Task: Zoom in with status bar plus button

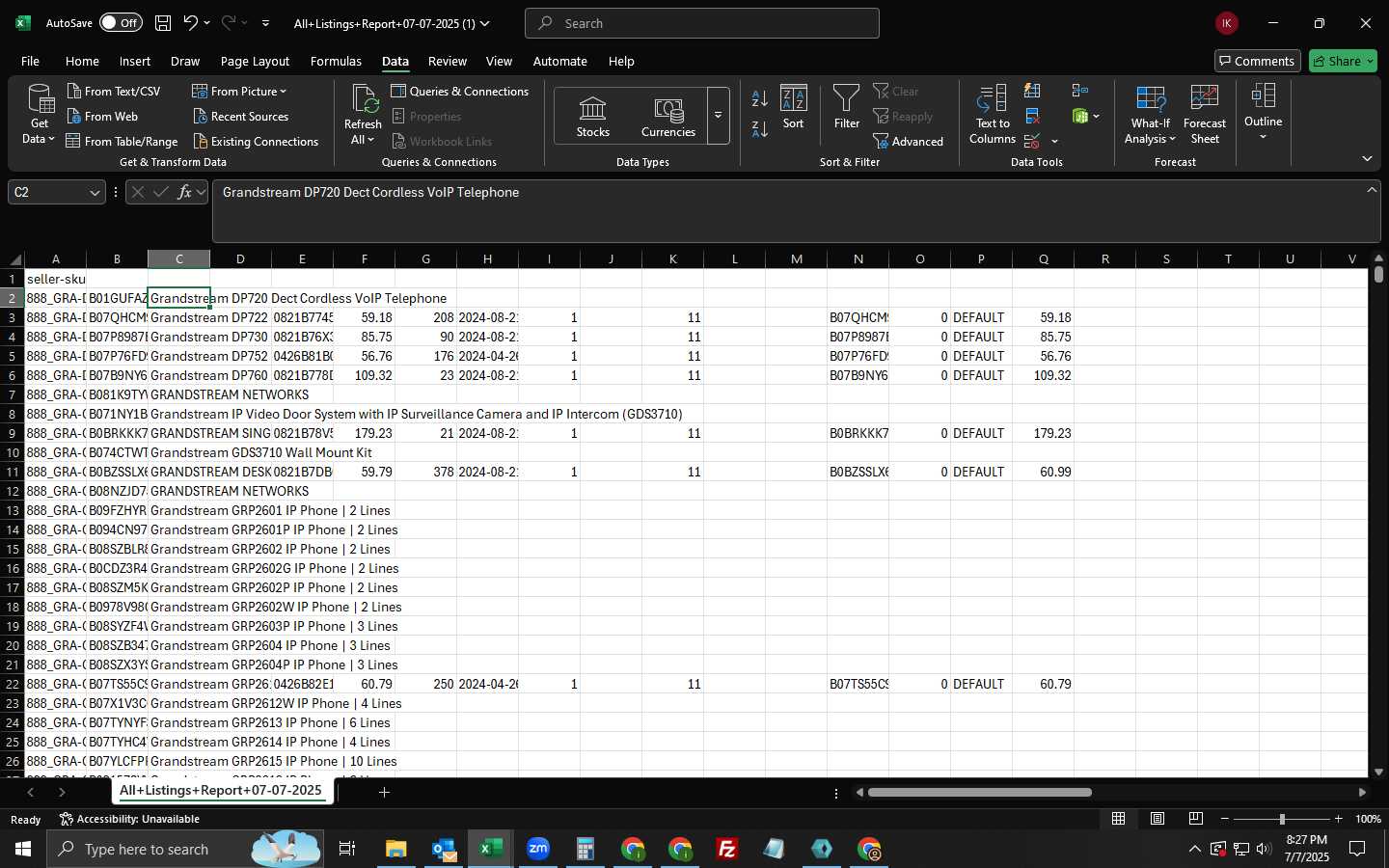Action: (x=1338, y=819)
